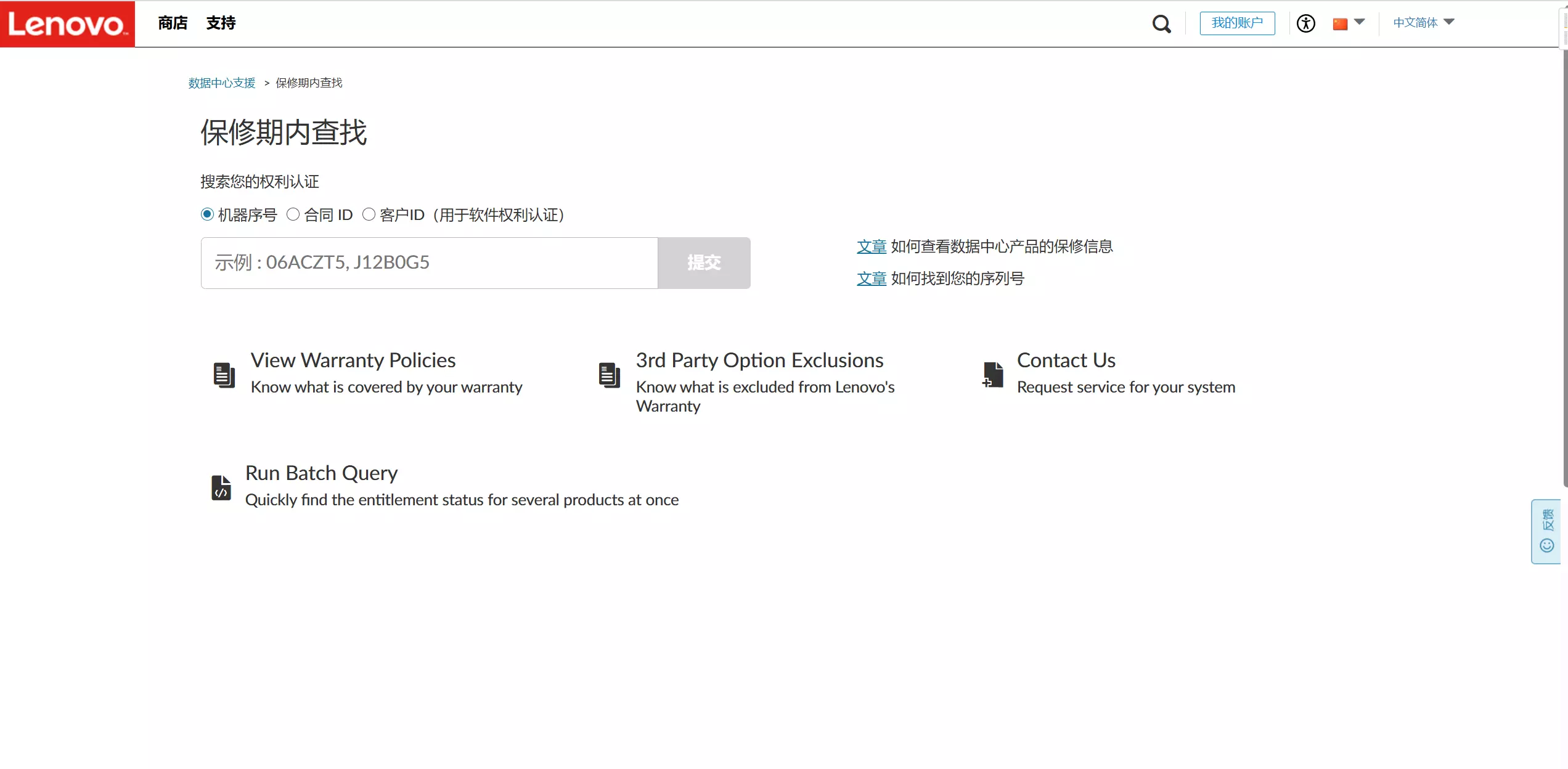Viewport: 1568px width, 769px height.
Task: Click the 3rd Party Option Exclusions icon
Action: [609, 375]
